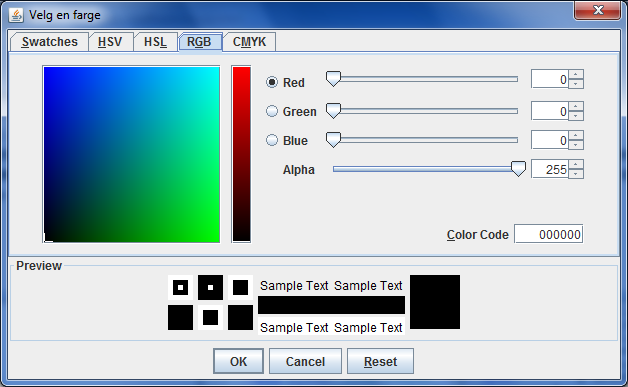Focus the Color Code hex field
Viewport: 628px width, 387px height.
(549, 234)
